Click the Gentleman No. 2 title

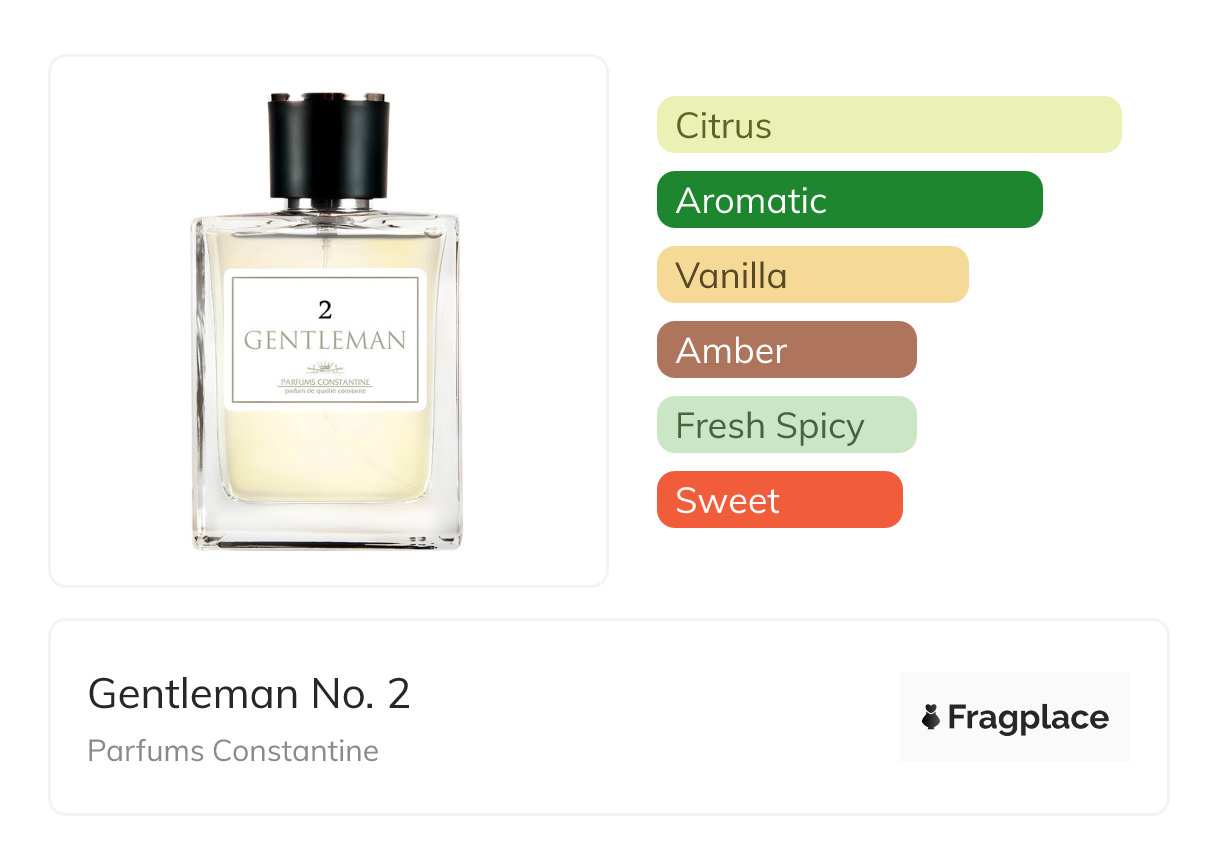pos(249,694)
